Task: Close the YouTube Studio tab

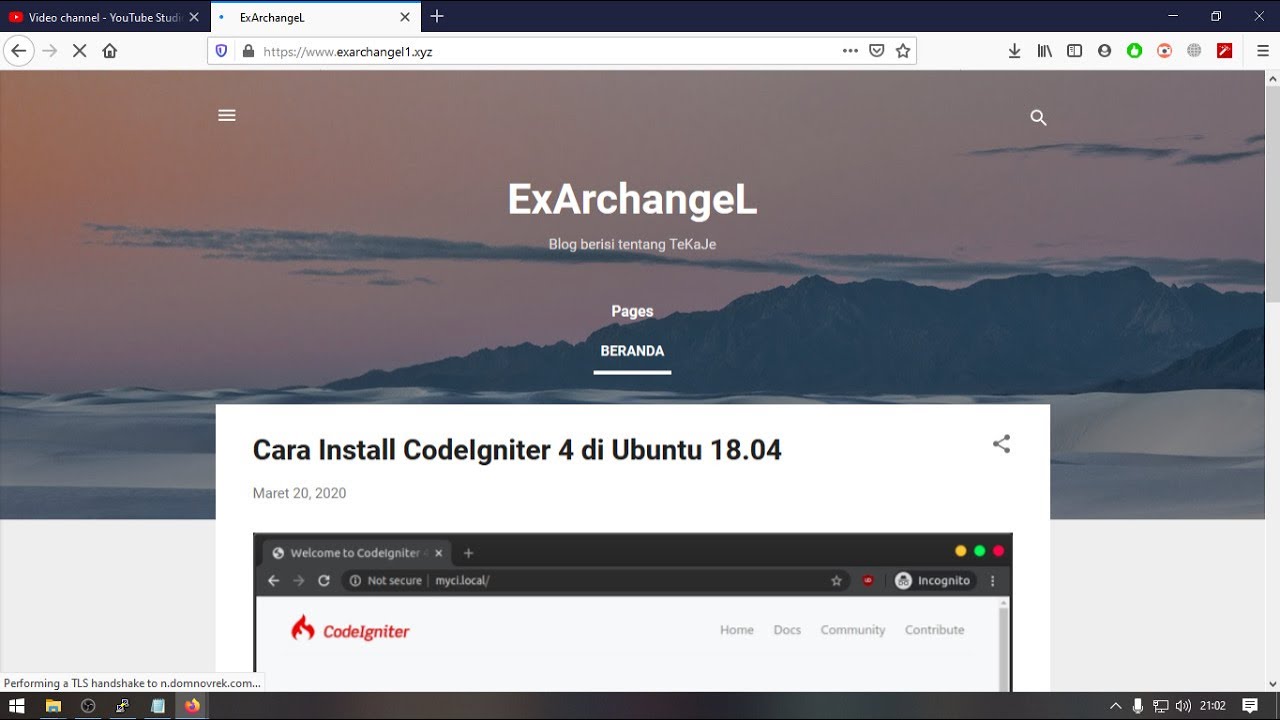Action: [194, 17]
